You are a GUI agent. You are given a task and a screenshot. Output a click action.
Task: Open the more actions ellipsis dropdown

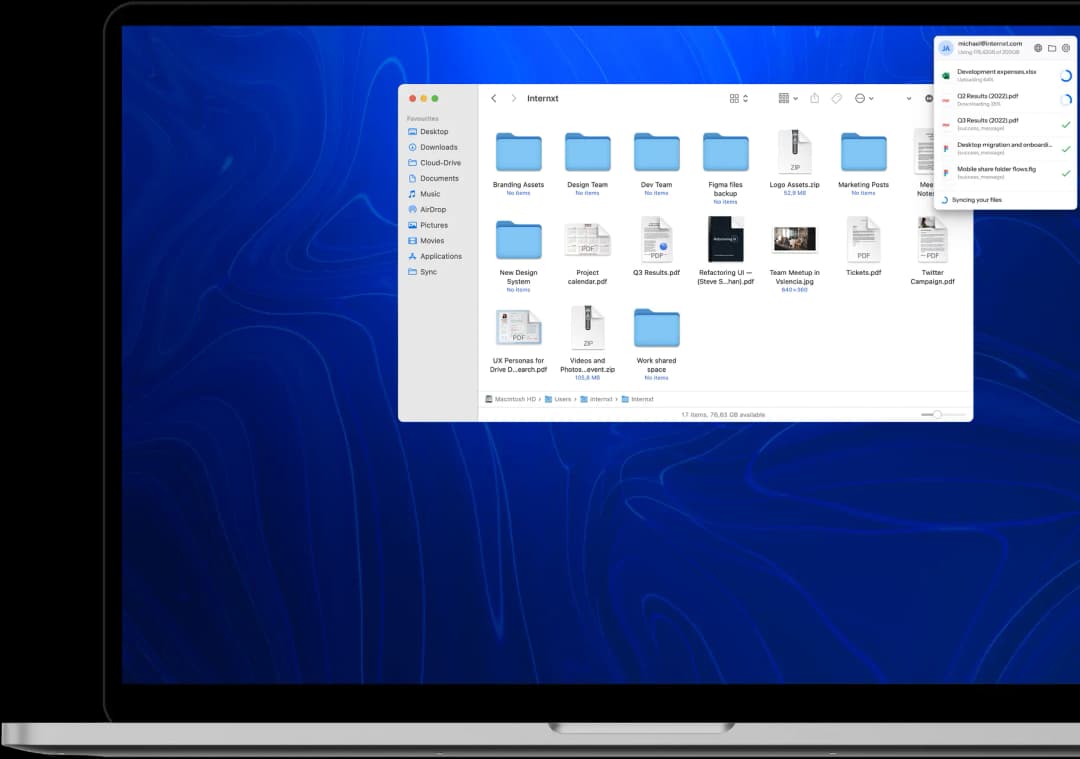[x=864, y=98]
